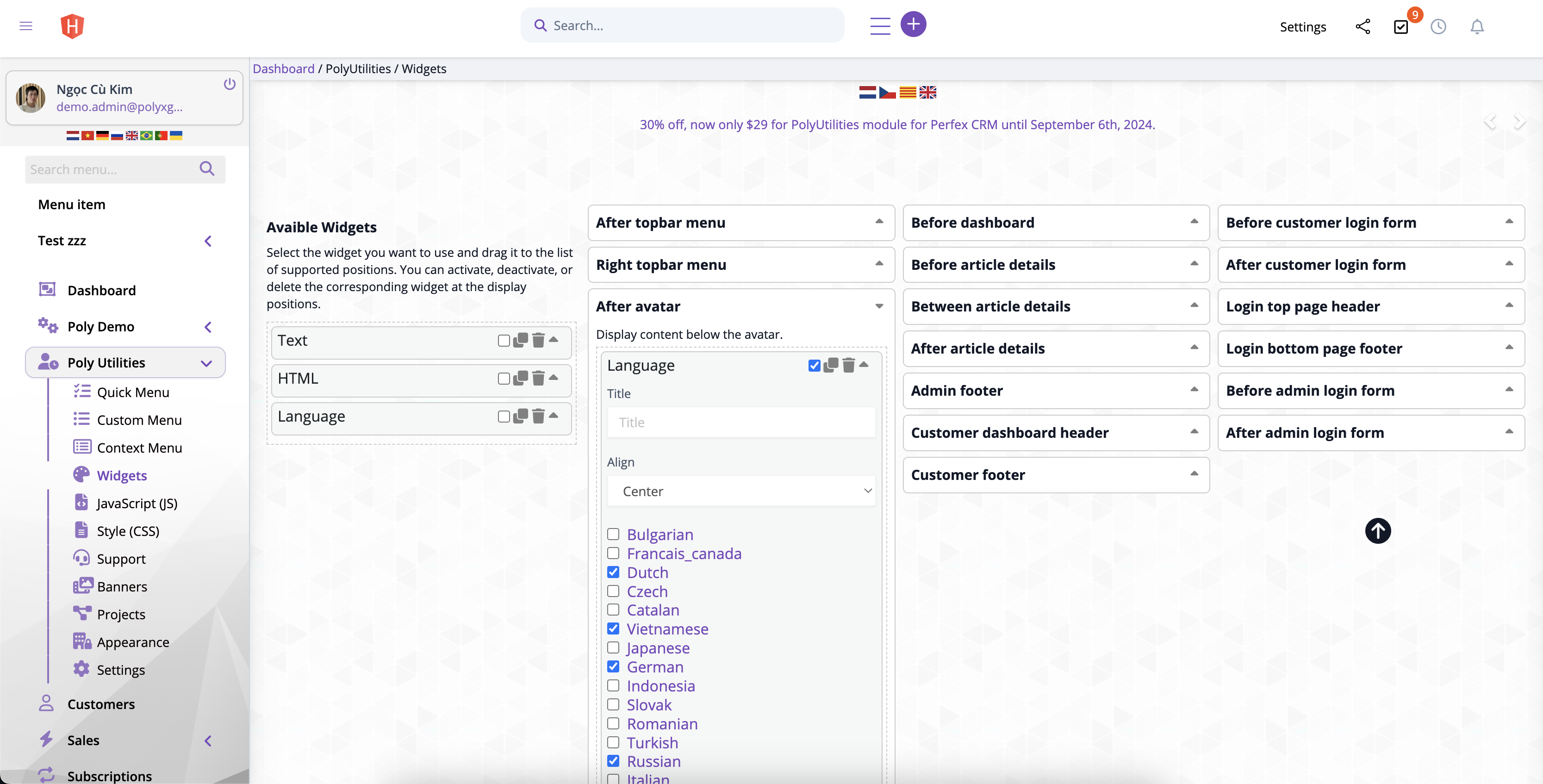Deactivate the Language widget in After avatar
Screen dimensions: 1543x784
click(x=814, y=365)
